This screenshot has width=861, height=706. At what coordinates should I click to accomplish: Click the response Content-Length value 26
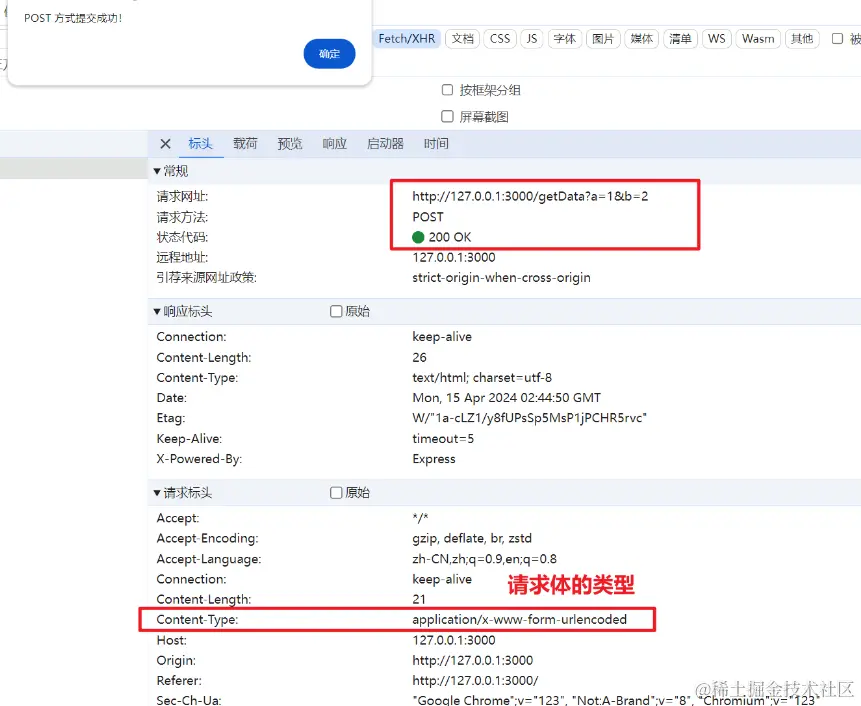tap(420, 357)
